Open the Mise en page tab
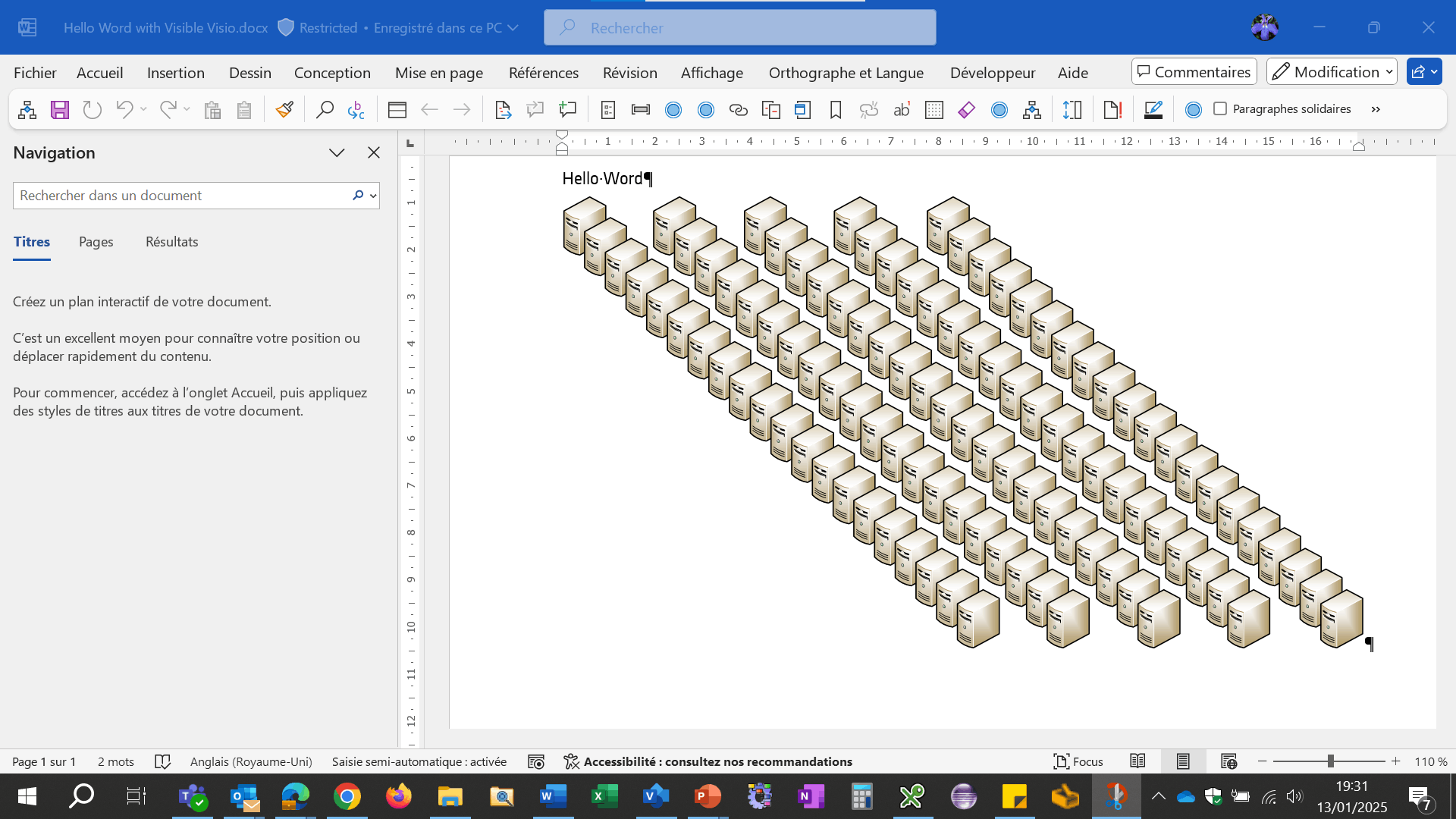1456x819 pixels. tap(439, 73)
